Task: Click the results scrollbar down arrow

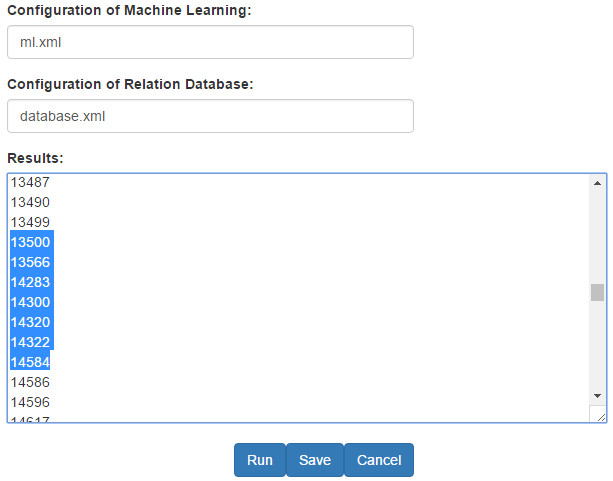Action: pyautogui.click(x=597, y=396)
